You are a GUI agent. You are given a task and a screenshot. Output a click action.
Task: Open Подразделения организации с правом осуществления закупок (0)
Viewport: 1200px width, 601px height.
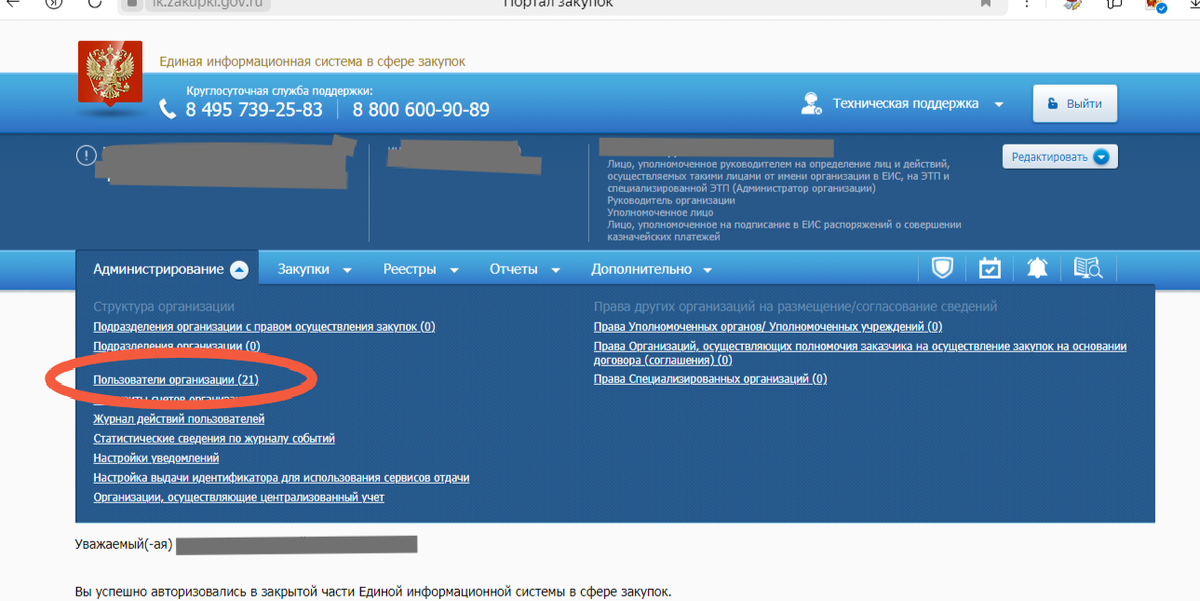point(264,327)
